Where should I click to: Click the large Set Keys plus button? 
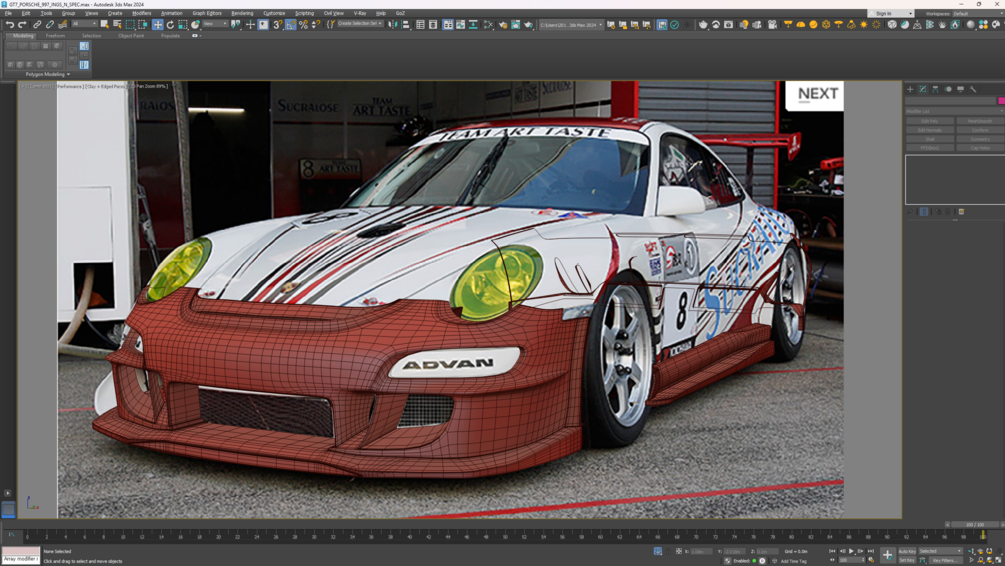tap(887, 555)
